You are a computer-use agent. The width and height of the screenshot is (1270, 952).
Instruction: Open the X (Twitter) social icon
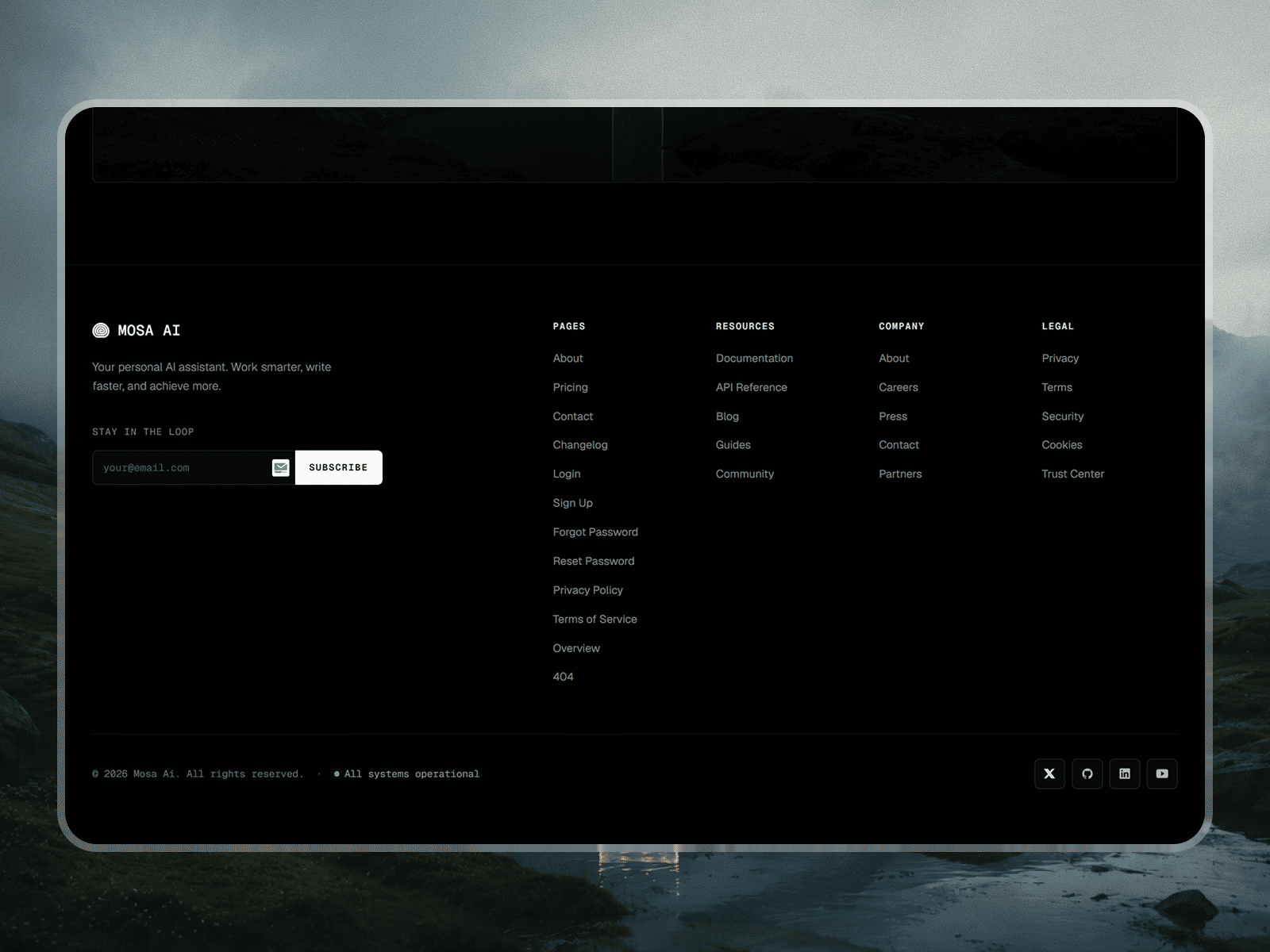click(x=1049, y=773)
